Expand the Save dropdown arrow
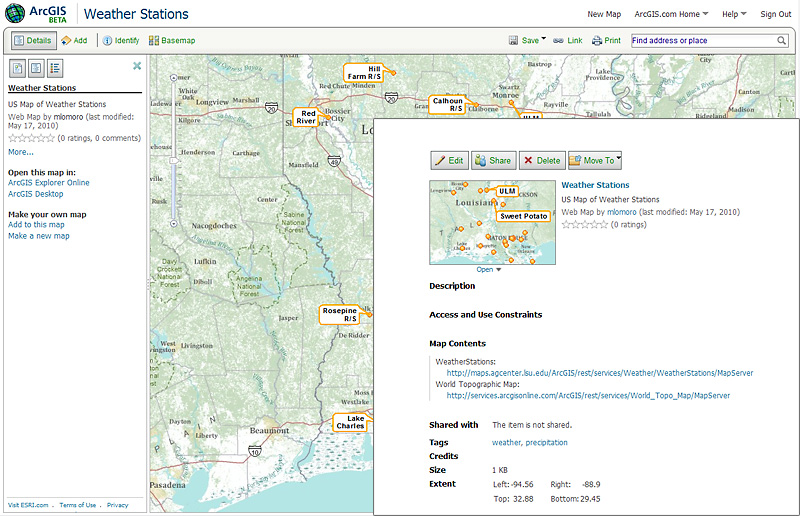 [543, 38]
